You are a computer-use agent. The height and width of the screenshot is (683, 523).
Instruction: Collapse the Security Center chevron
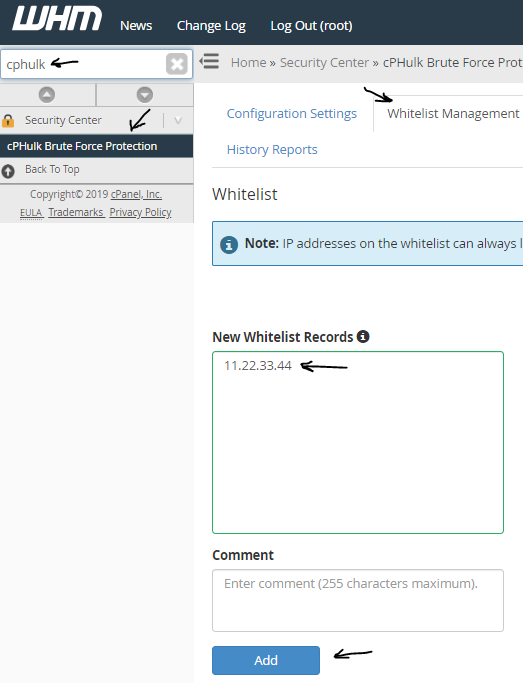[178, 120]
